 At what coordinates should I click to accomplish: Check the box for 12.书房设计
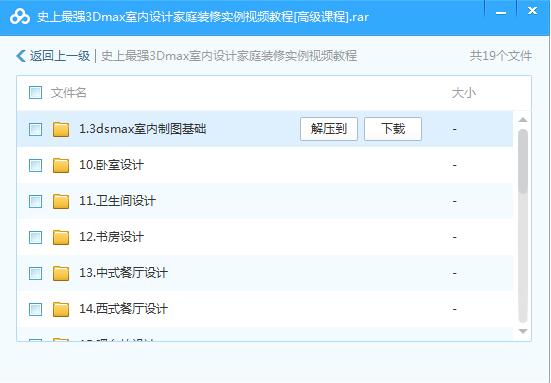coord(35,237)
